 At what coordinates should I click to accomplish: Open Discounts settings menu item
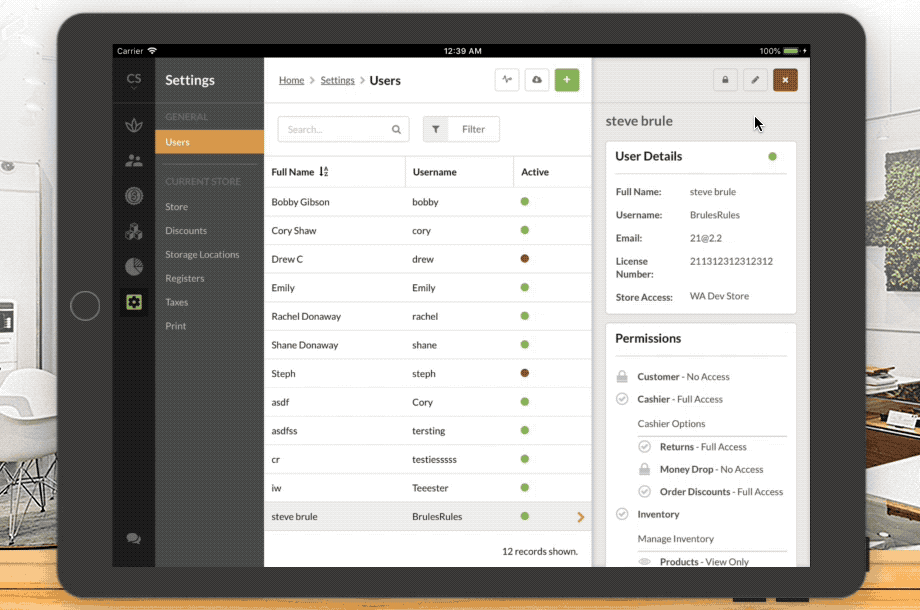[186, 231]
